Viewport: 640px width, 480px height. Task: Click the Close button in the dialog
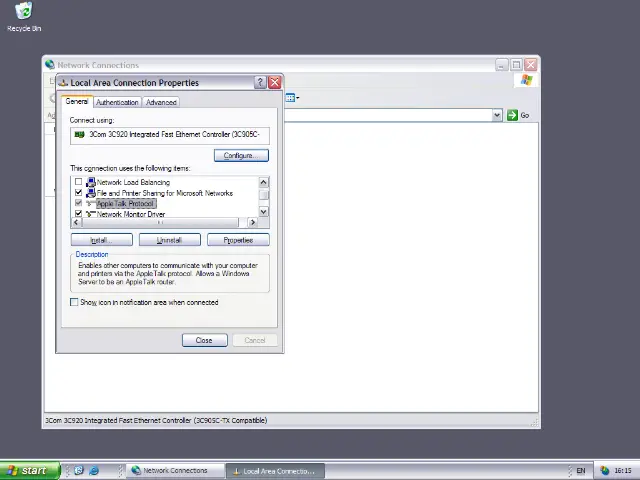204,340
